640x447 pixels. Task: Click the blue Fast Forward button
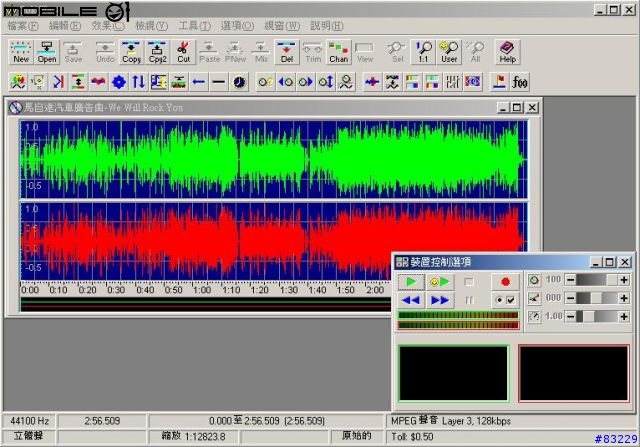click(x=439, y=300)
